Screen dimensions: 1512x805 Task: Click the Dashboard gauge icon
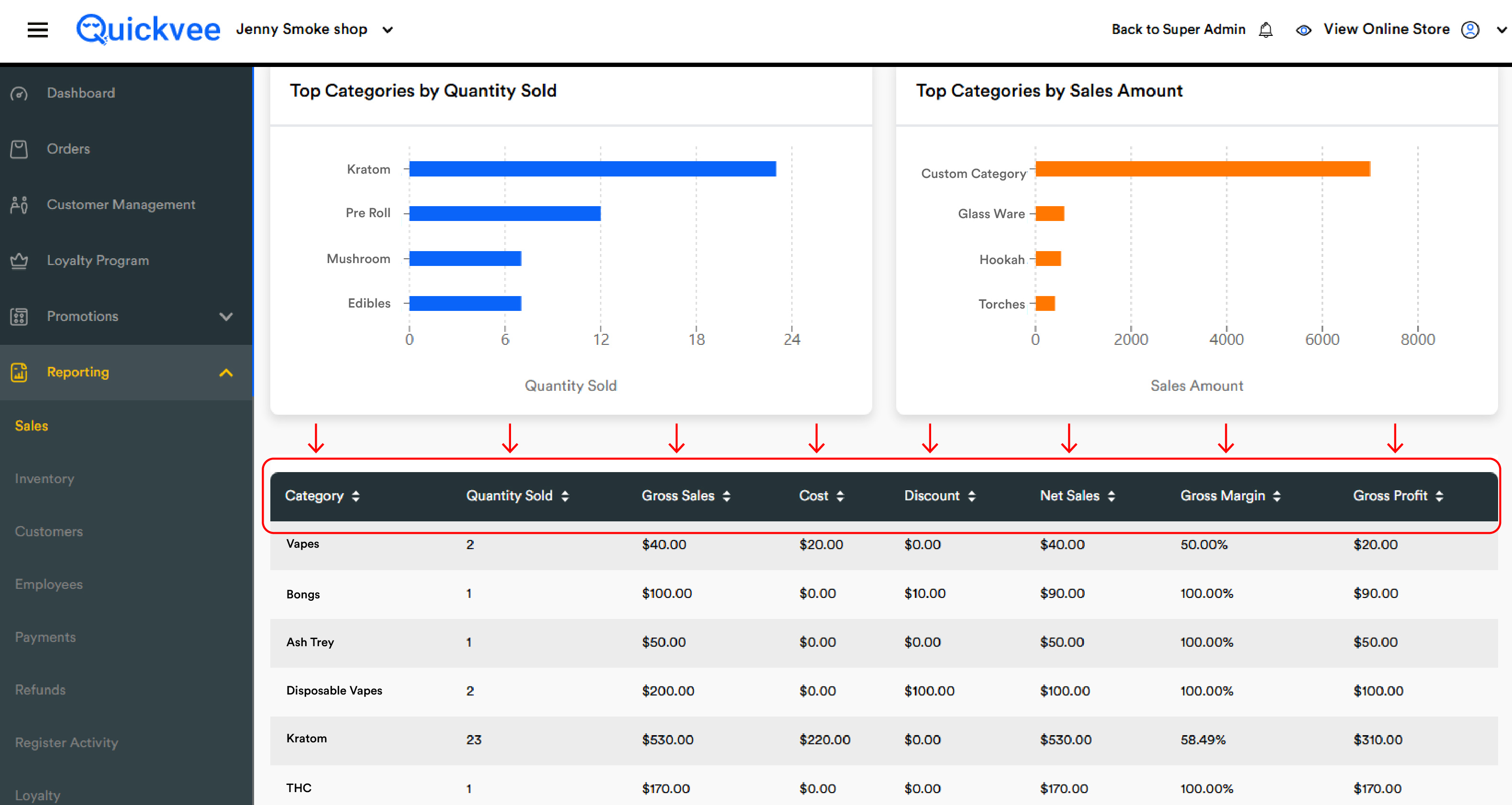[19, 93]
